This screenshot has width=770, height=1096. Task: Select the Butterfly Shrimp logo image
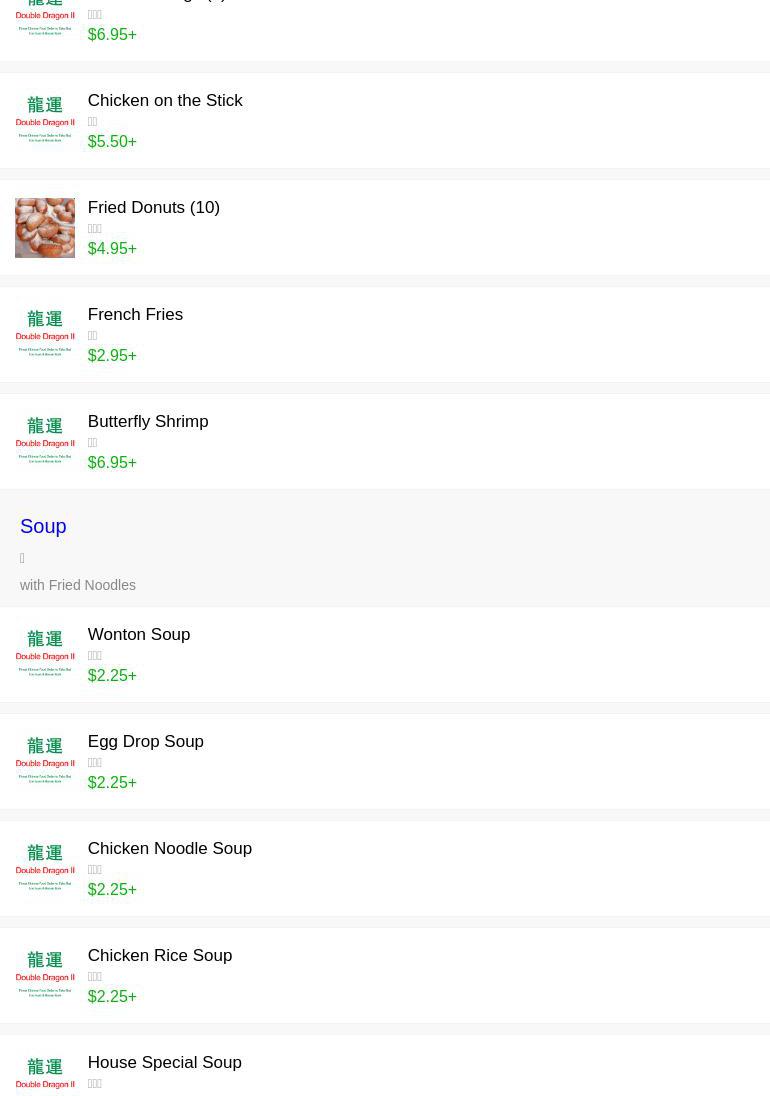45,442
